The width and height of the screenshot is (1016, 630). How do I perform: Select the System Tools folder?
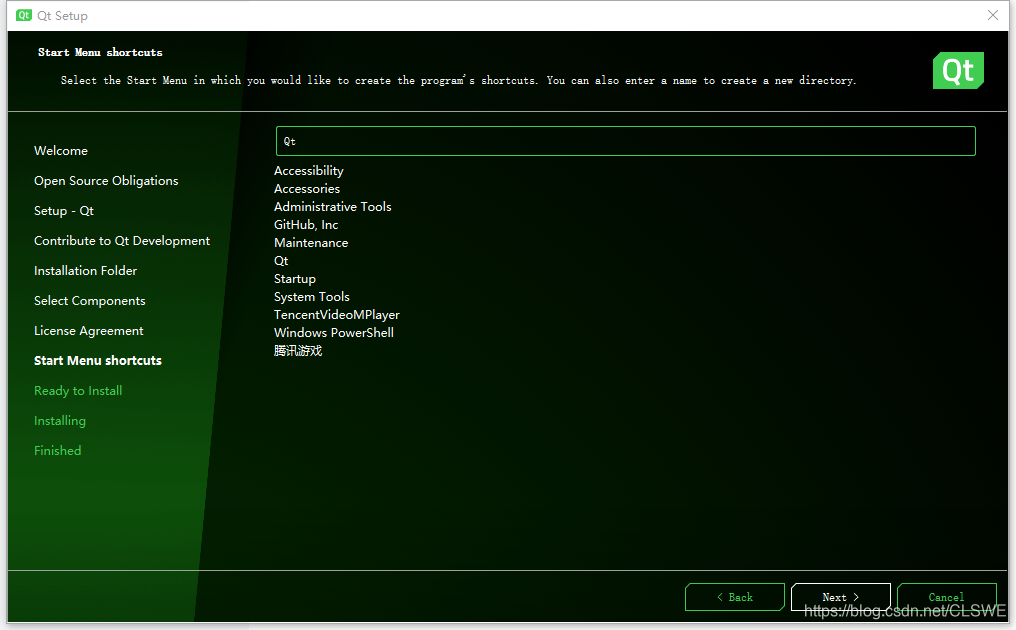[312, 297]
